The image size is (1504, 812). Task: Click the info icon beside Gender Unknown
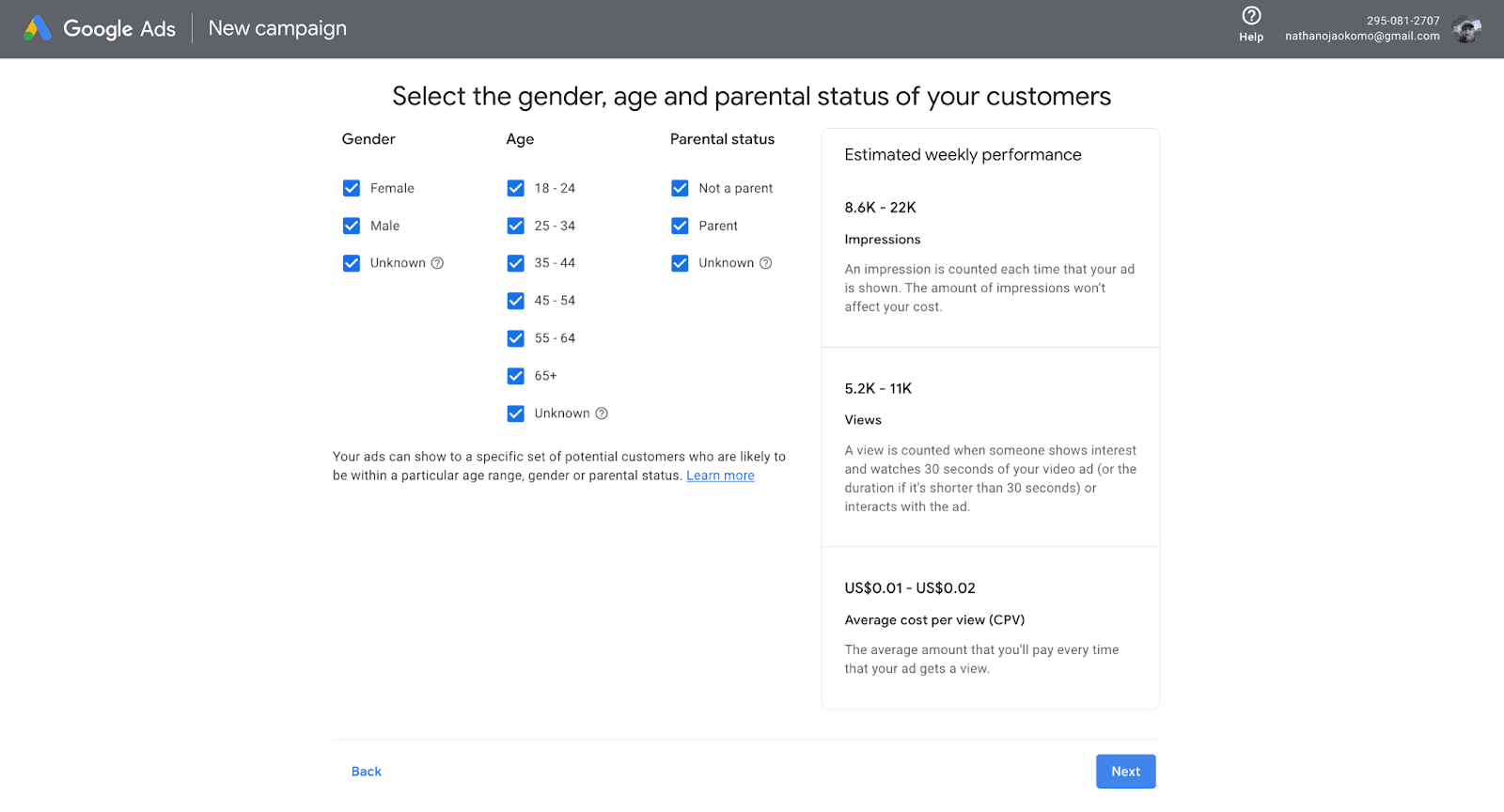click(437, 263)
